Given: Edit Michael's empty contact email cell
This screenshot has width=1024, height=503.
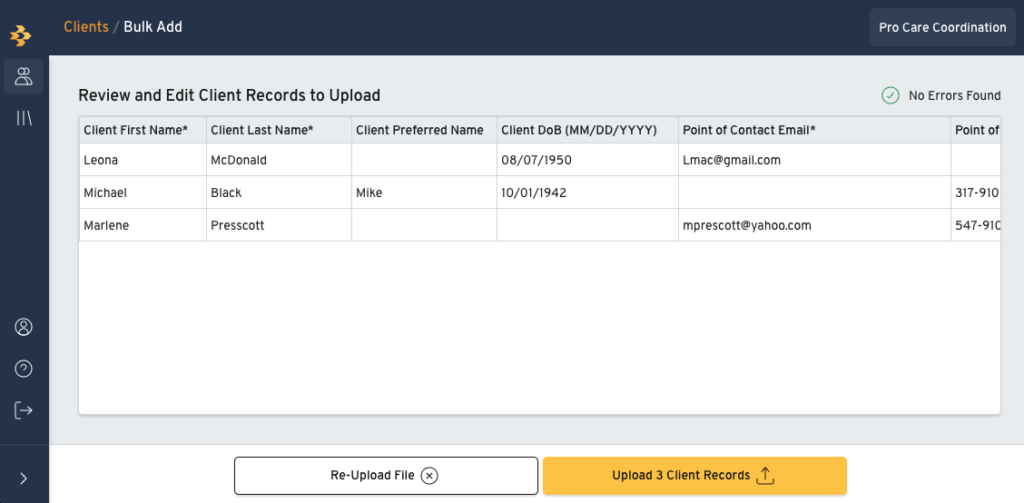Looking at the screenshot, I should point(814,193).
